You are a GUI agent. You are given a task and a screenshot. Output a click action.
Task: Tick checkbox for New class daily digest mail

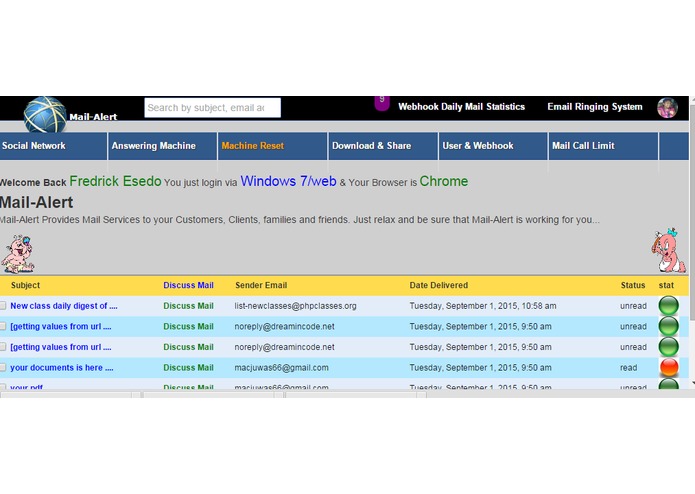[x=3, y=306]
